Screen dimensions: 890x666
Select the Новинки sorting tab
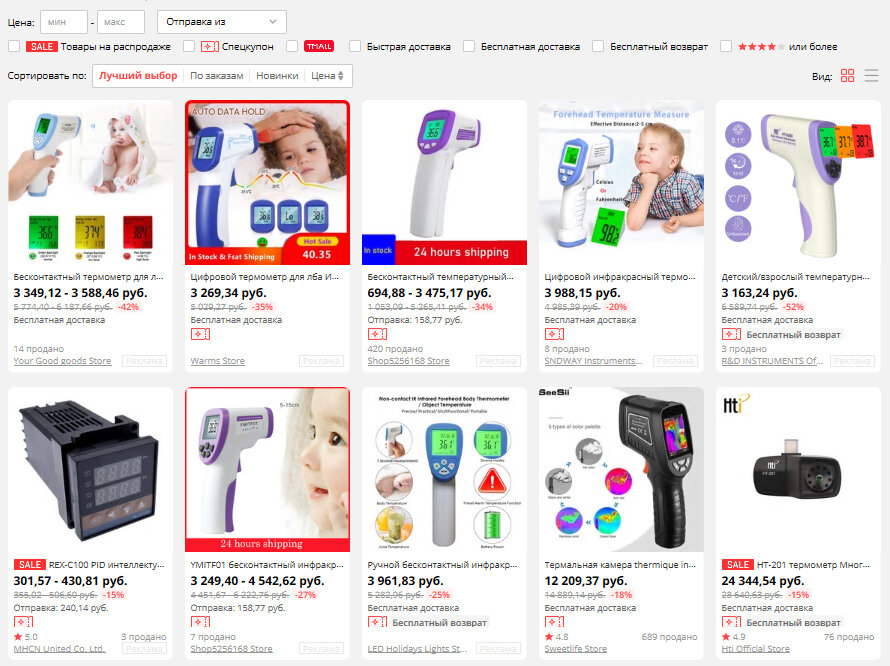pyautogui.click(x=277, y=76)
